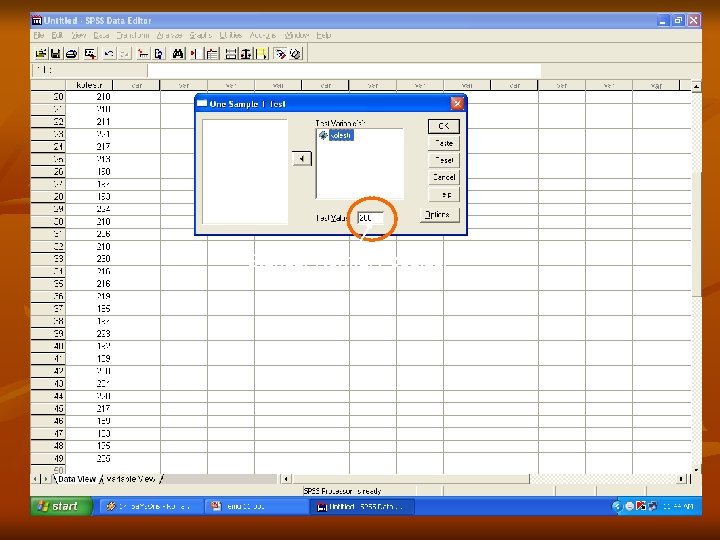Click the vertical scrollbar up arrow
720x540 pixels.
697,86
